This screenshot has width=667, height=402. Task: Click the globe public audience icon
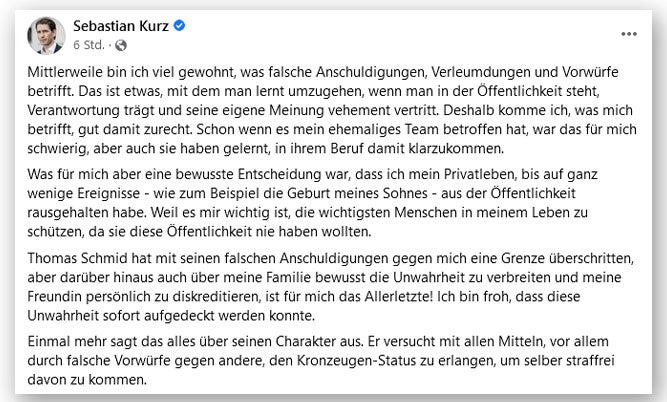coord(122,45)
